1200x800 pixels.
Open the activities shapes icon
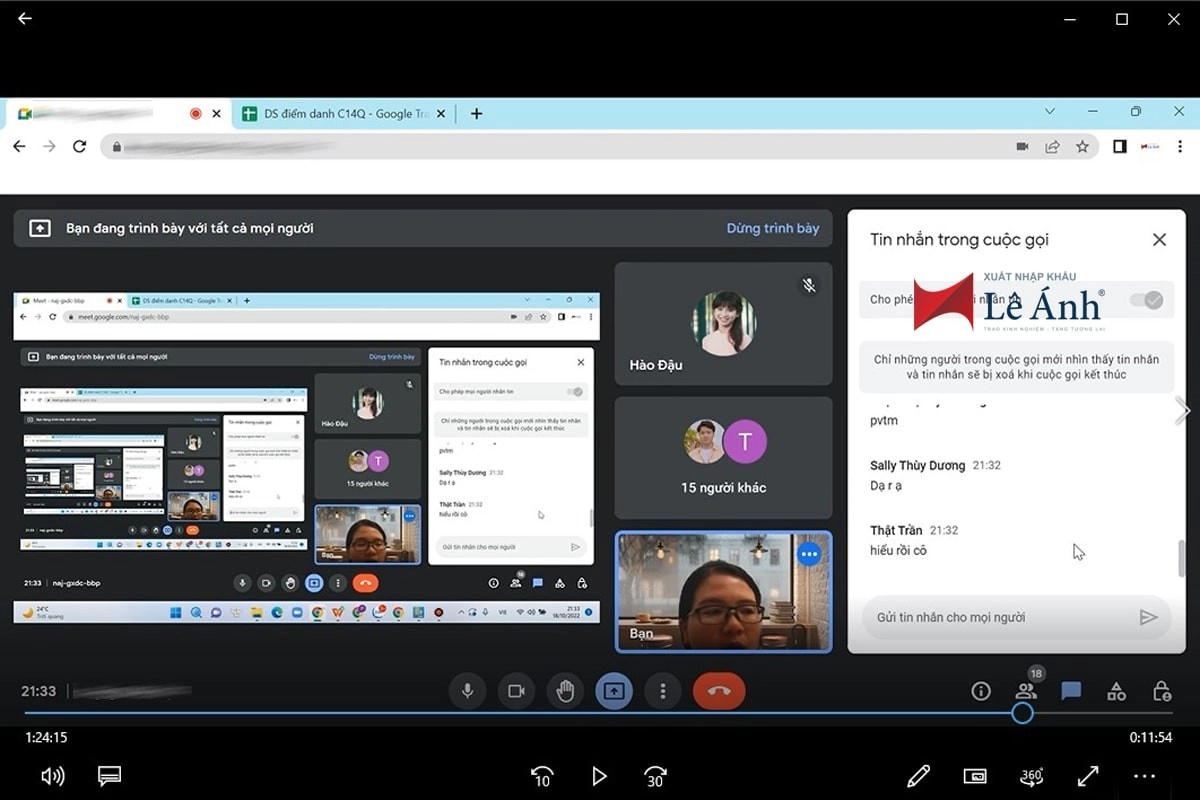[x=1116, y=691]
